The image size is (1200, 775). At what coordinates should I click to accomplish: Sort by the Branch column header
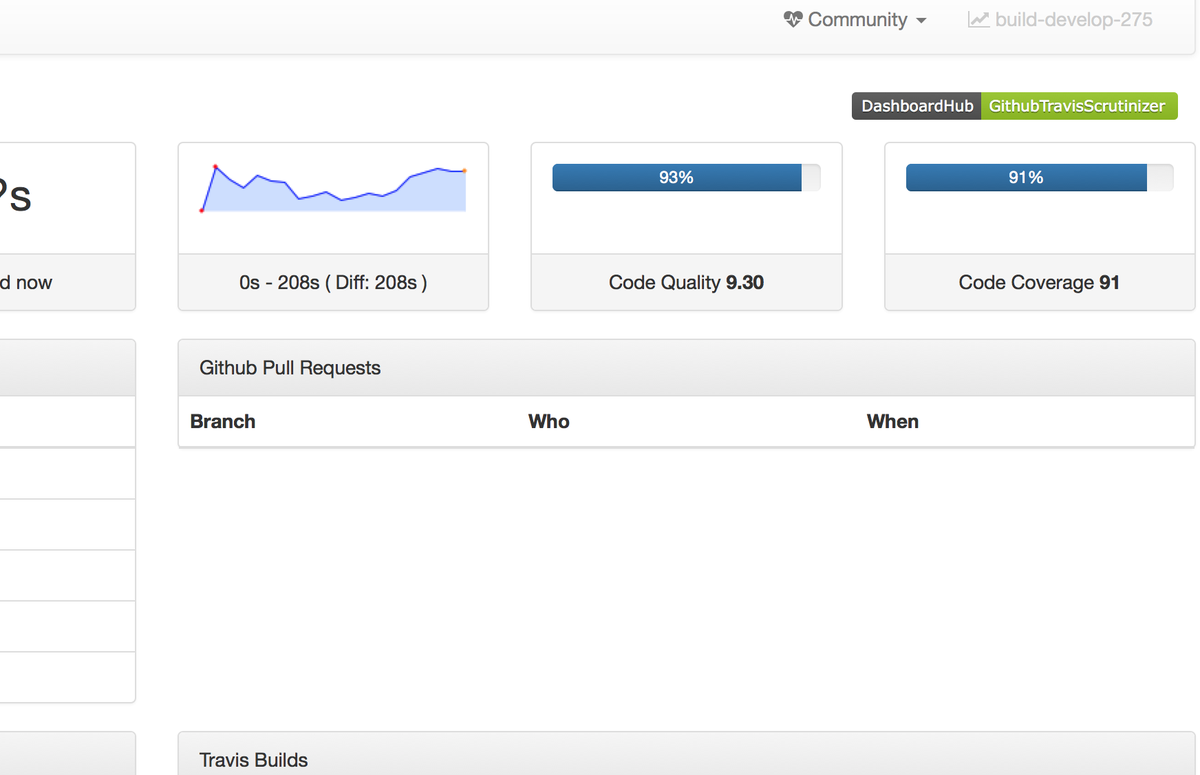222,421
